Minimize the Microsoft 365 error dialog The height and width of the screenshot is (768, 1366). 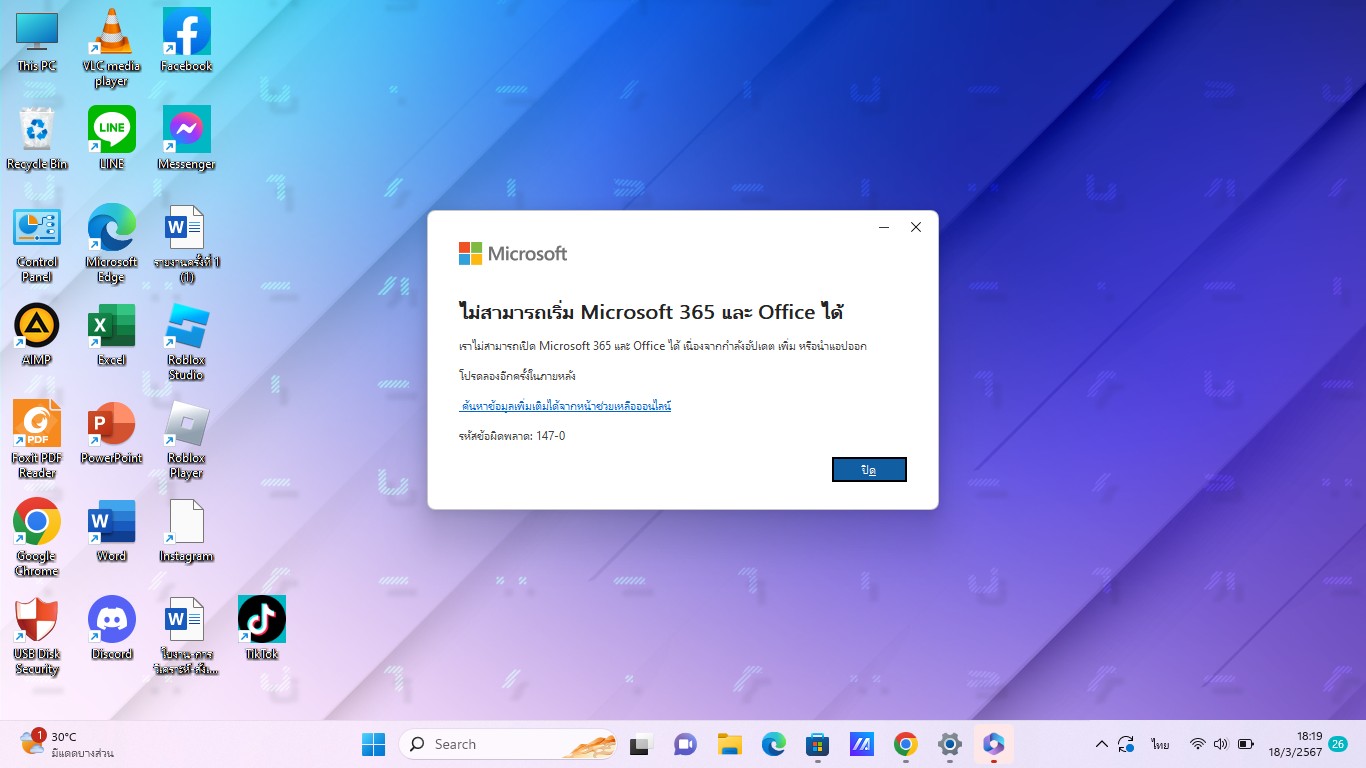pyautogui.click(x=884, y=227)
